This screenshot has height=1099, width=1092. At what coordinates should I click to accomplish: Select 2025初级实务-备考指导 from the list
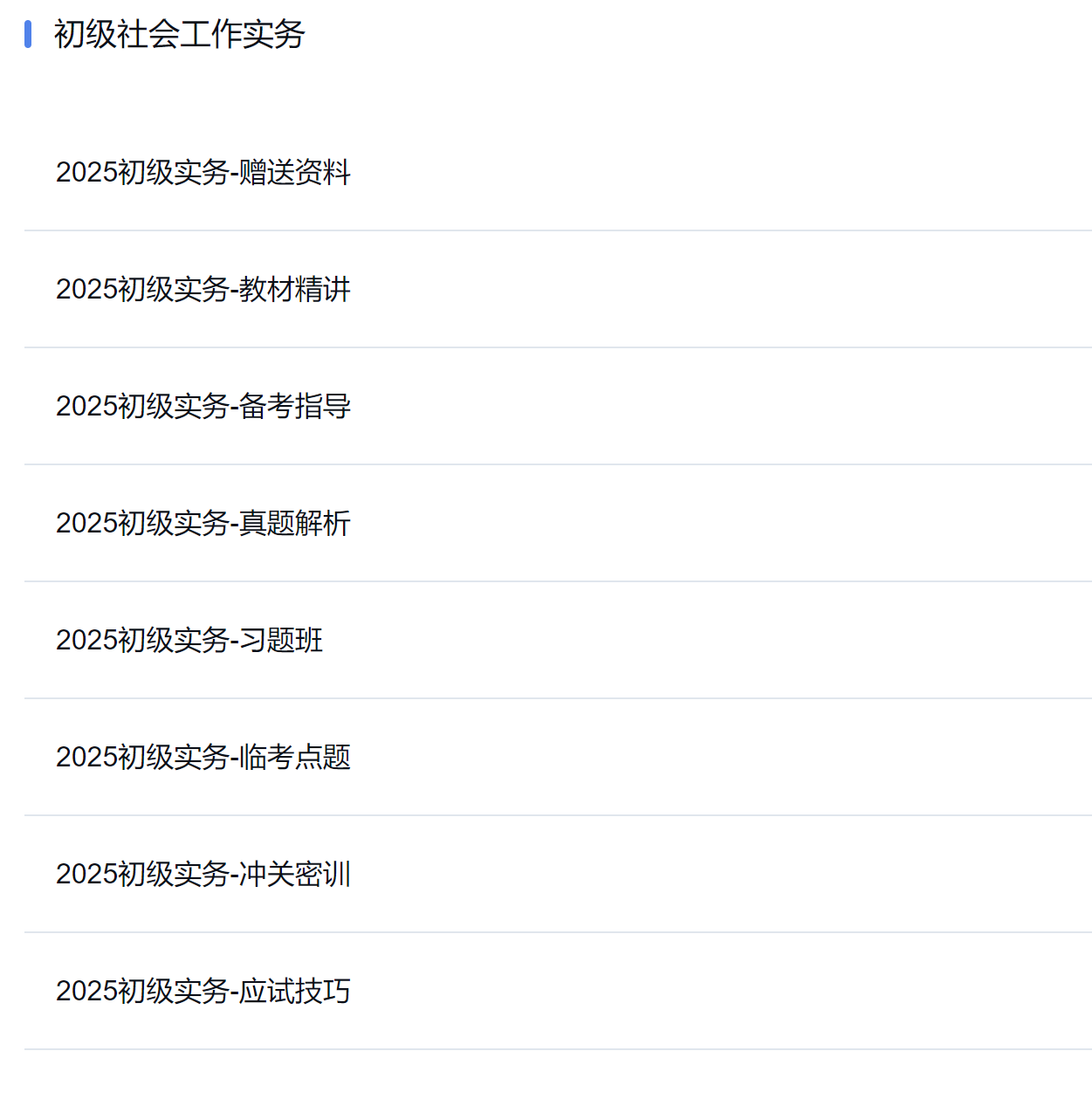(203, 406)
